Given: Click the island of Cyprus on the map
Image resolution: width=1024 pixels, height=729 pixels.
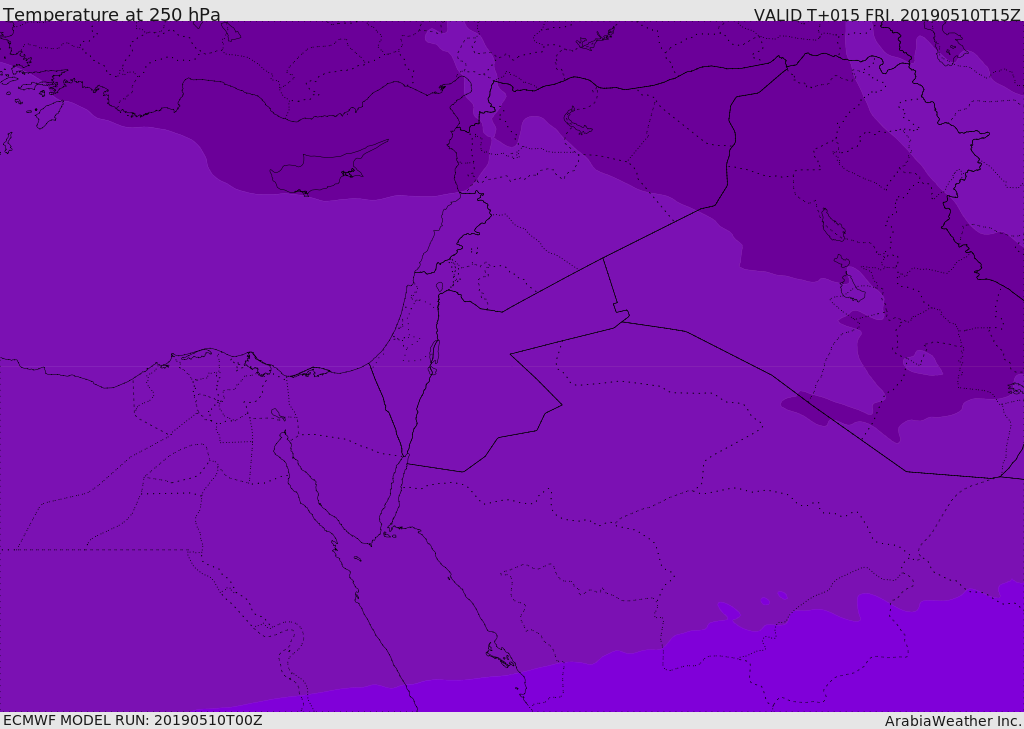Looking at the screenshot, I should click(328, 168).
